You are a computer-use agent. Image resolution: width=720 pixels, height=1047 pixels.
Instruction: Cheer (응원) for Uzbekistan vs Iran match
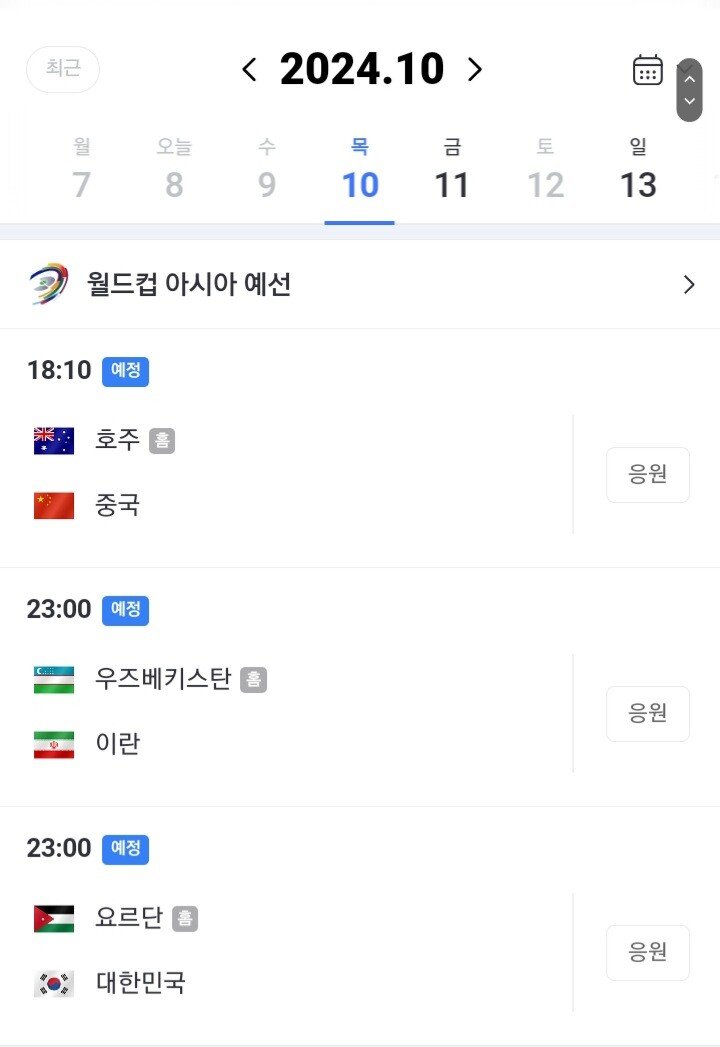coord(647,713)
